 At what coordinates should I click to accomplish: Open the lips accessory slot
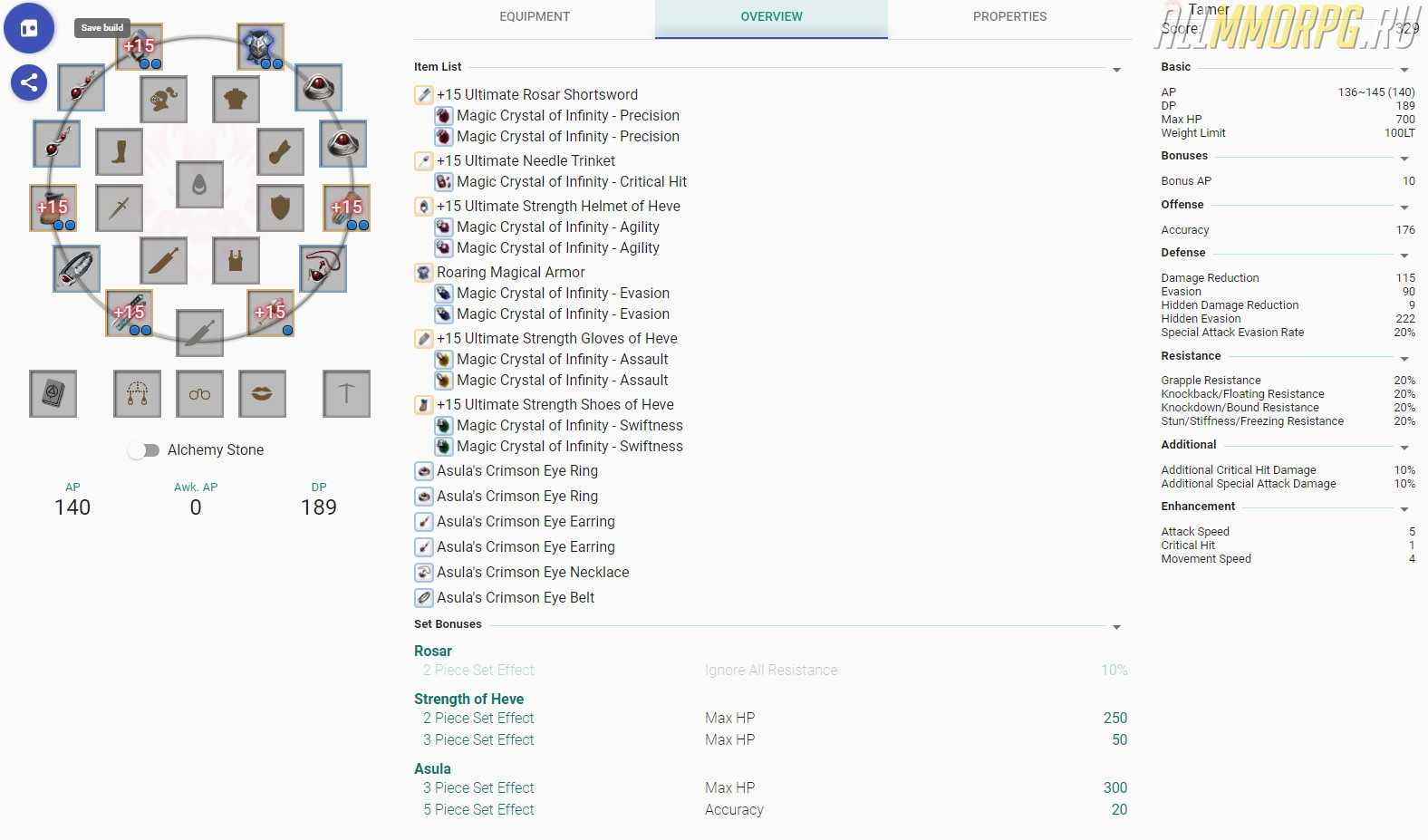click(x=262, y=393)
